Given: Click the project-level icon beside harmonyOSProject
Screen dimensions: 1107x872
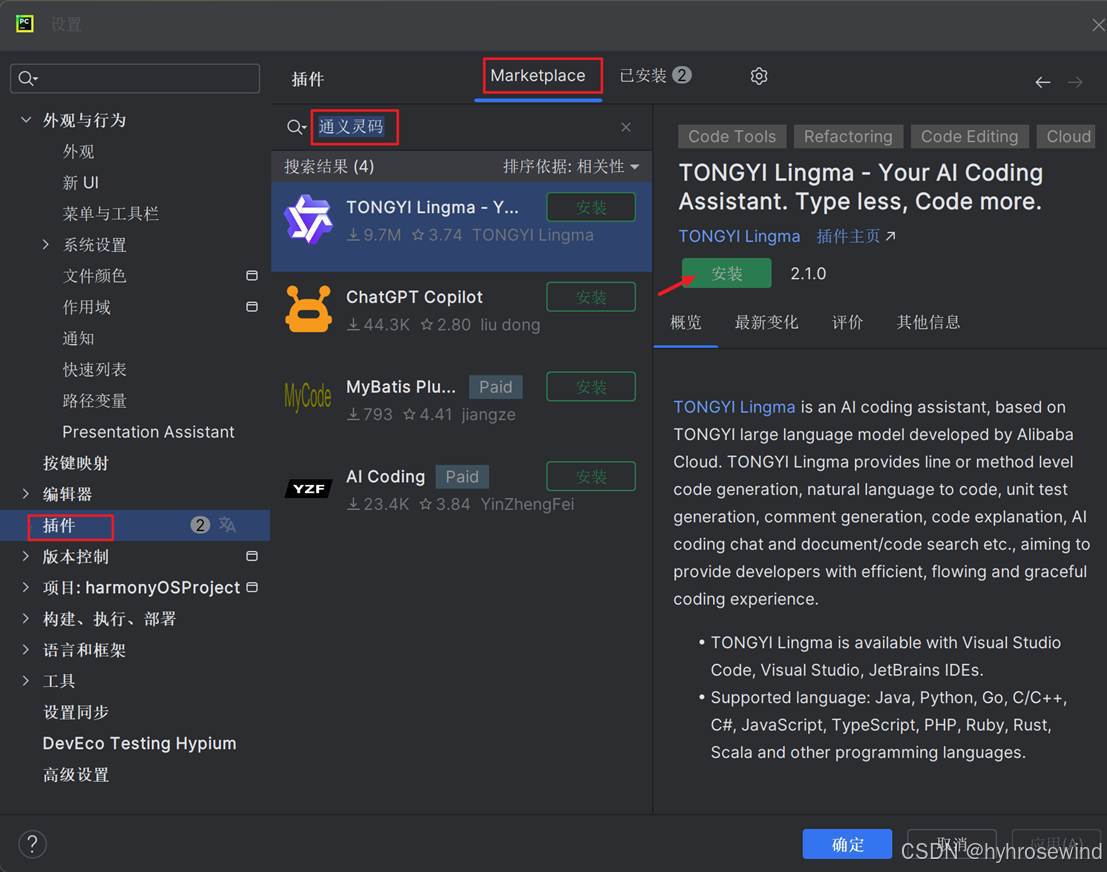Looking at the screenshot, I should (252, 587).
